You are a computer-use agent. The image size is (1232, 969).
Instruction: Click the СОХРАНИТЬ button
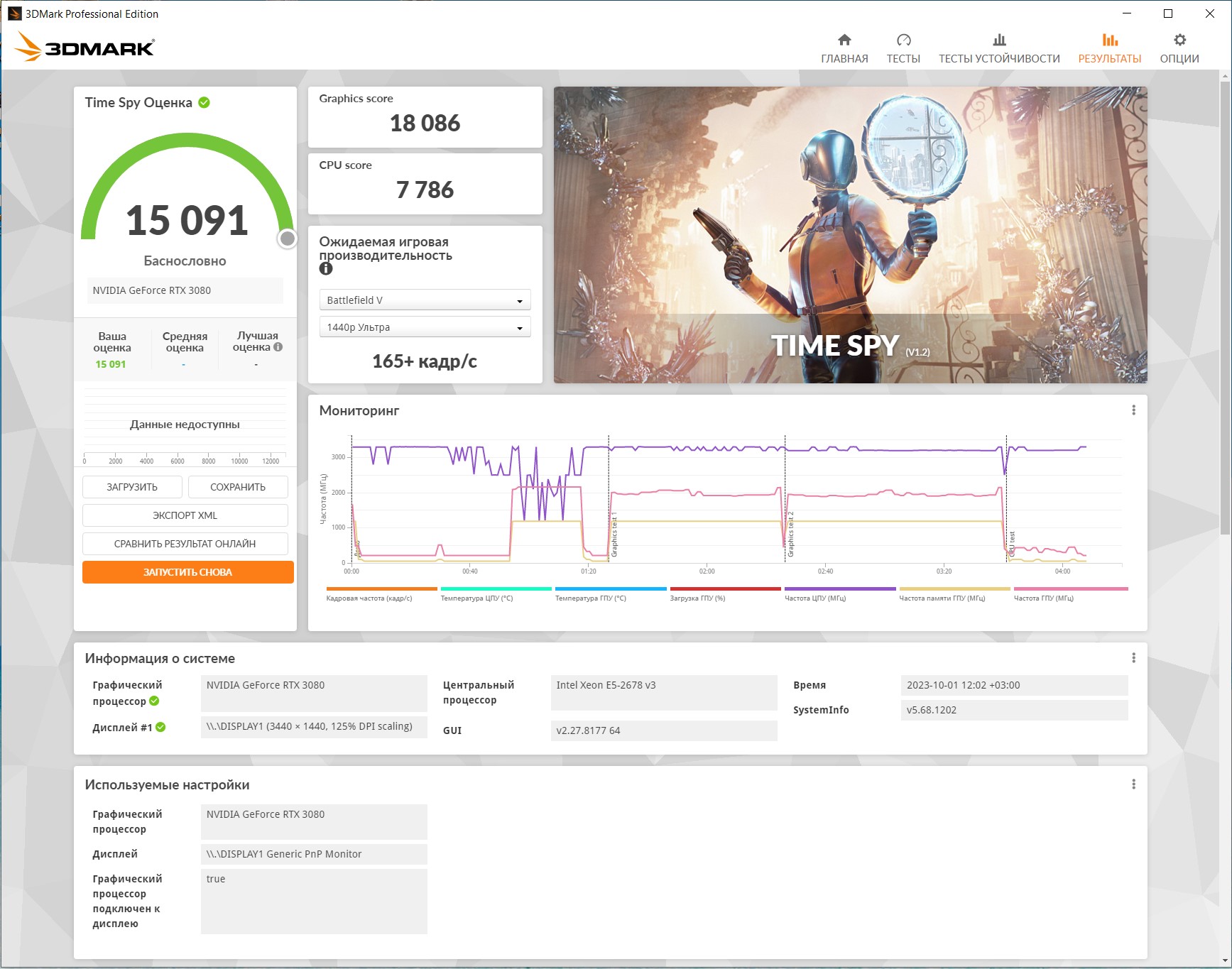pos(238,487)
